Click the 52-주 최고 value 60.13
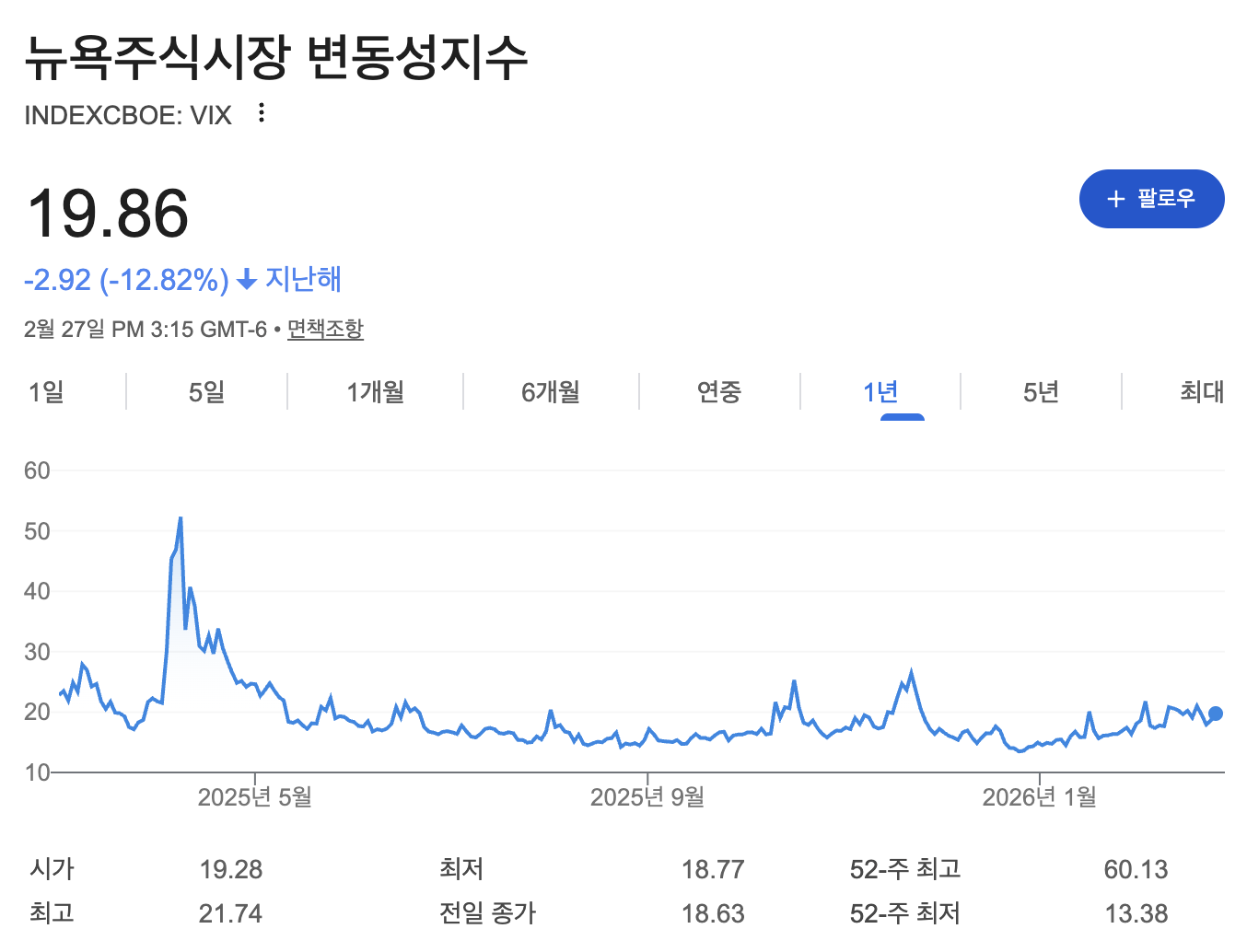 (1136, 869)
